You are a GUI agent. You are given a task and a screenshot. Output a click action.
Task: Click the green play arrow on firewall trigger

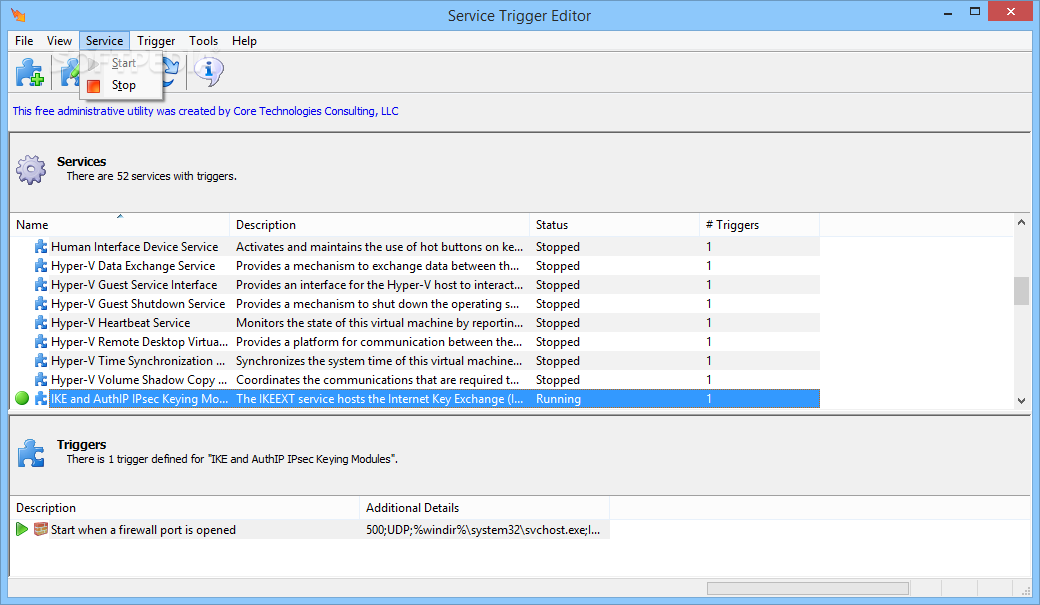tap(22, 529)
